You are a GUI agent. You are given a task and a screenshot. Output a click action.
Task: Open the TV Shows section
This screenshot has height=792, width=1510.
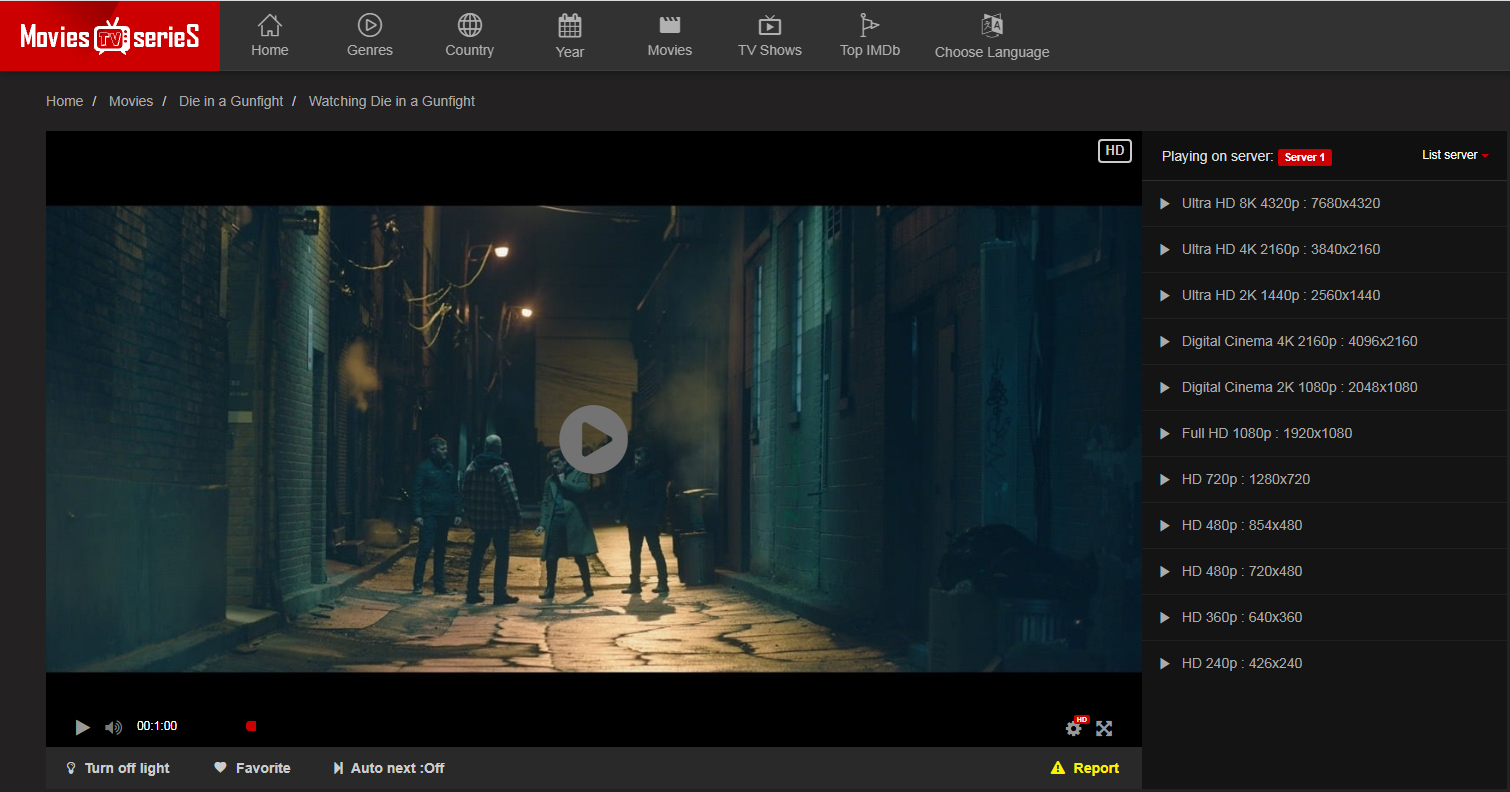pos(770,36)
